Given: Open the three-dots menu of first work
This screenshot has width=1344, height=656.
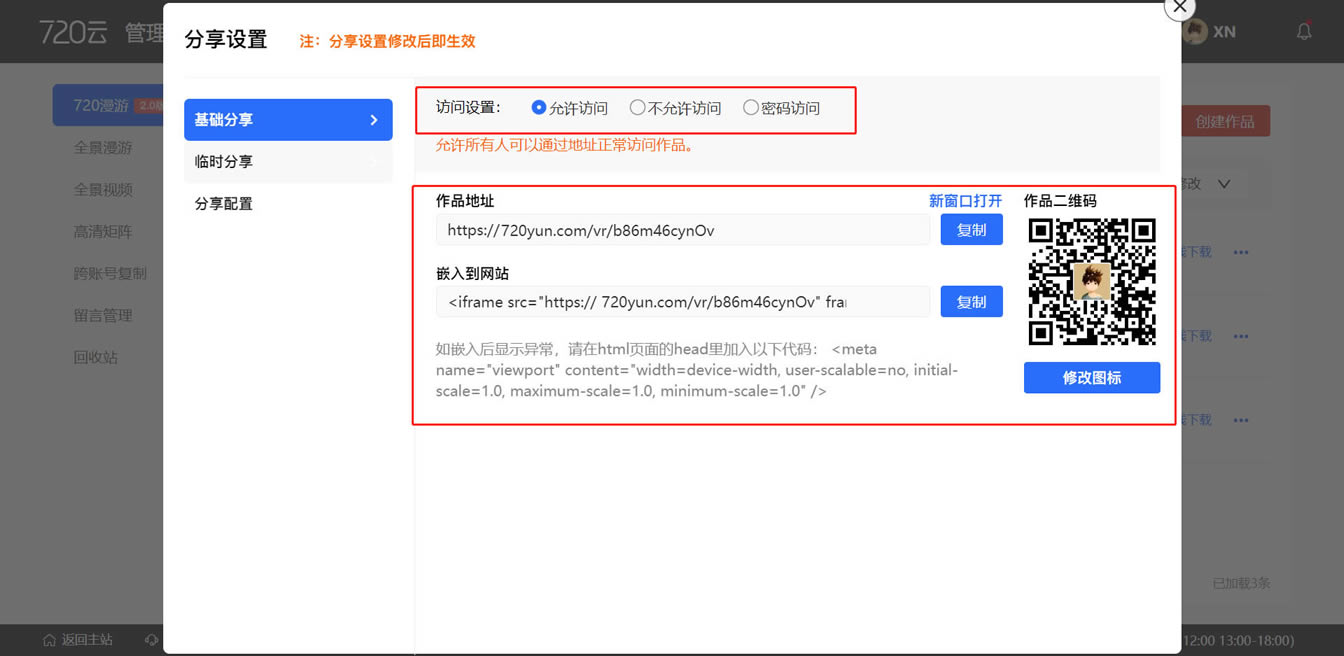Looking at the screenshot, I should coord(1241,252).
